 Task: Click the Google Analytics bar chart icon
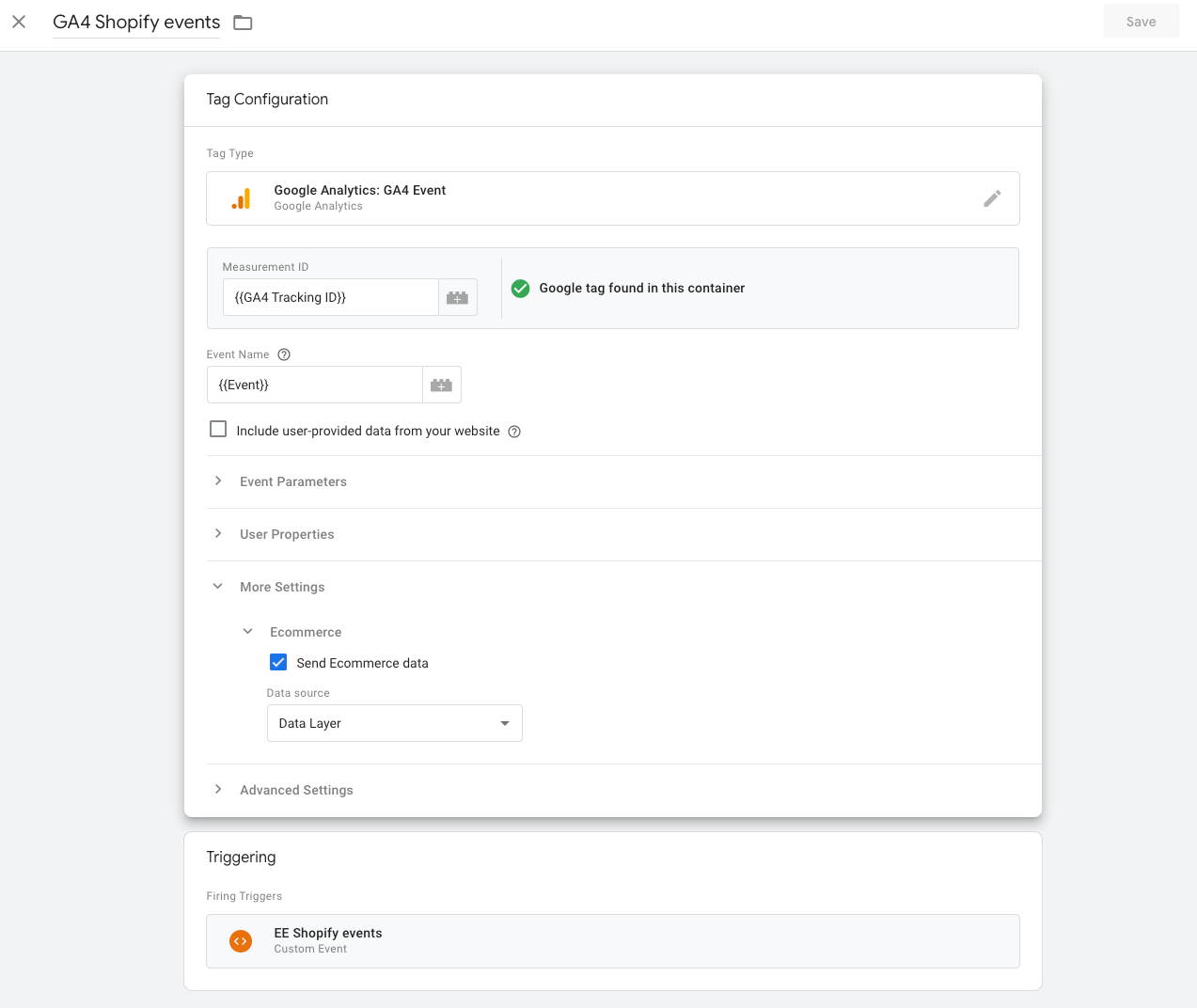click(x=242, y=198)
